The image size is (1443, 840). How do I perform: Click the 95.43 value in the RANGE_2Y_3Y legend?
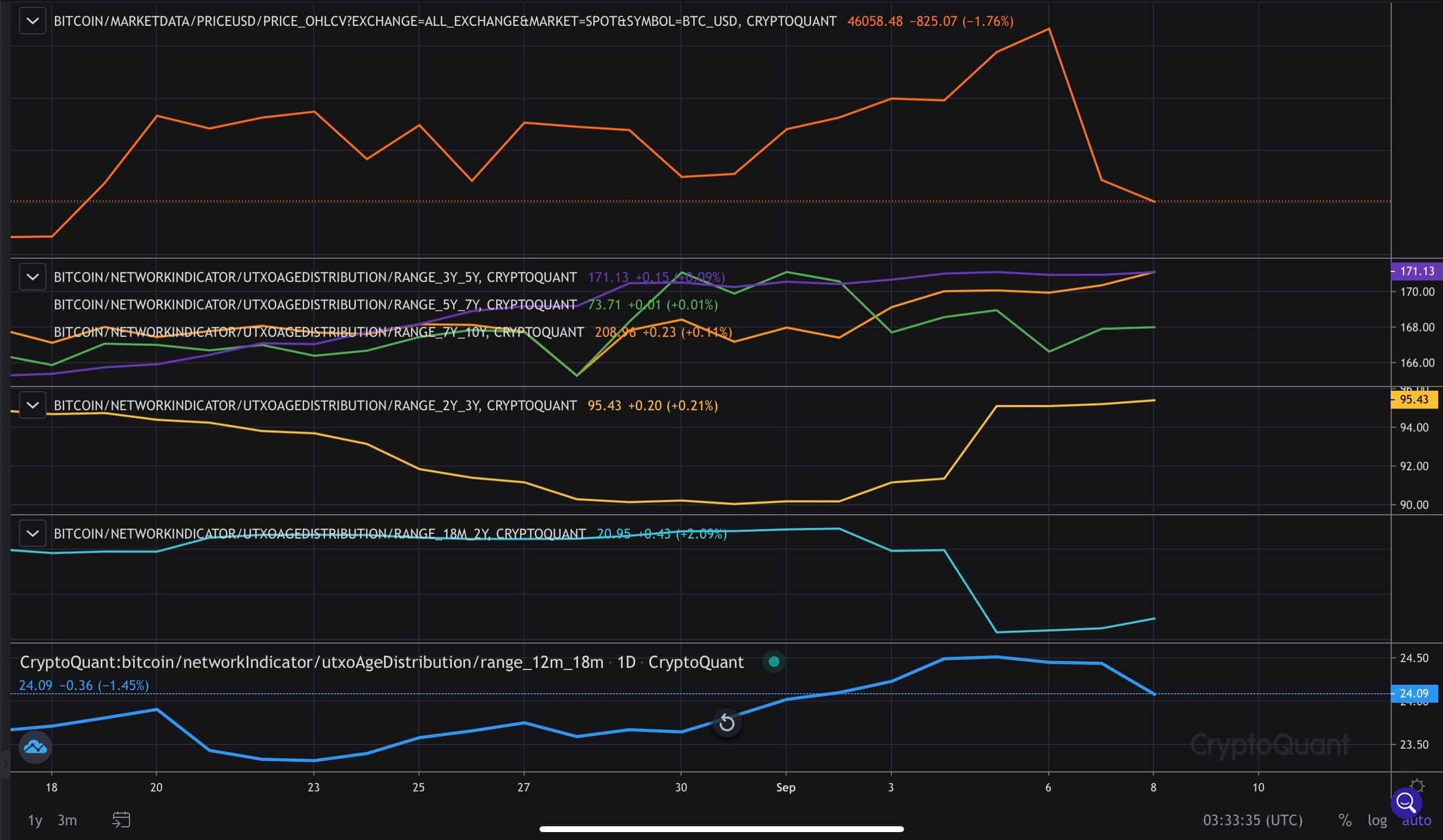tap(604, 405)
